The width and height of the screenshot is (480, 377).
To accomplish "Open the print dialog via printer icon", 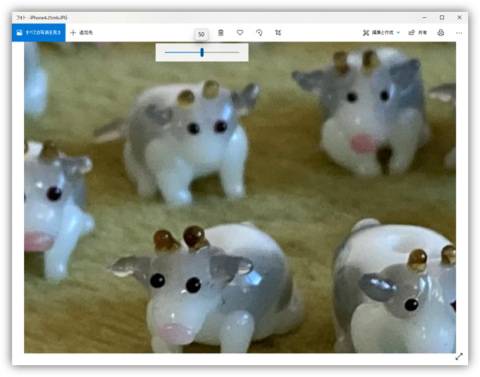I will point(441,33).
